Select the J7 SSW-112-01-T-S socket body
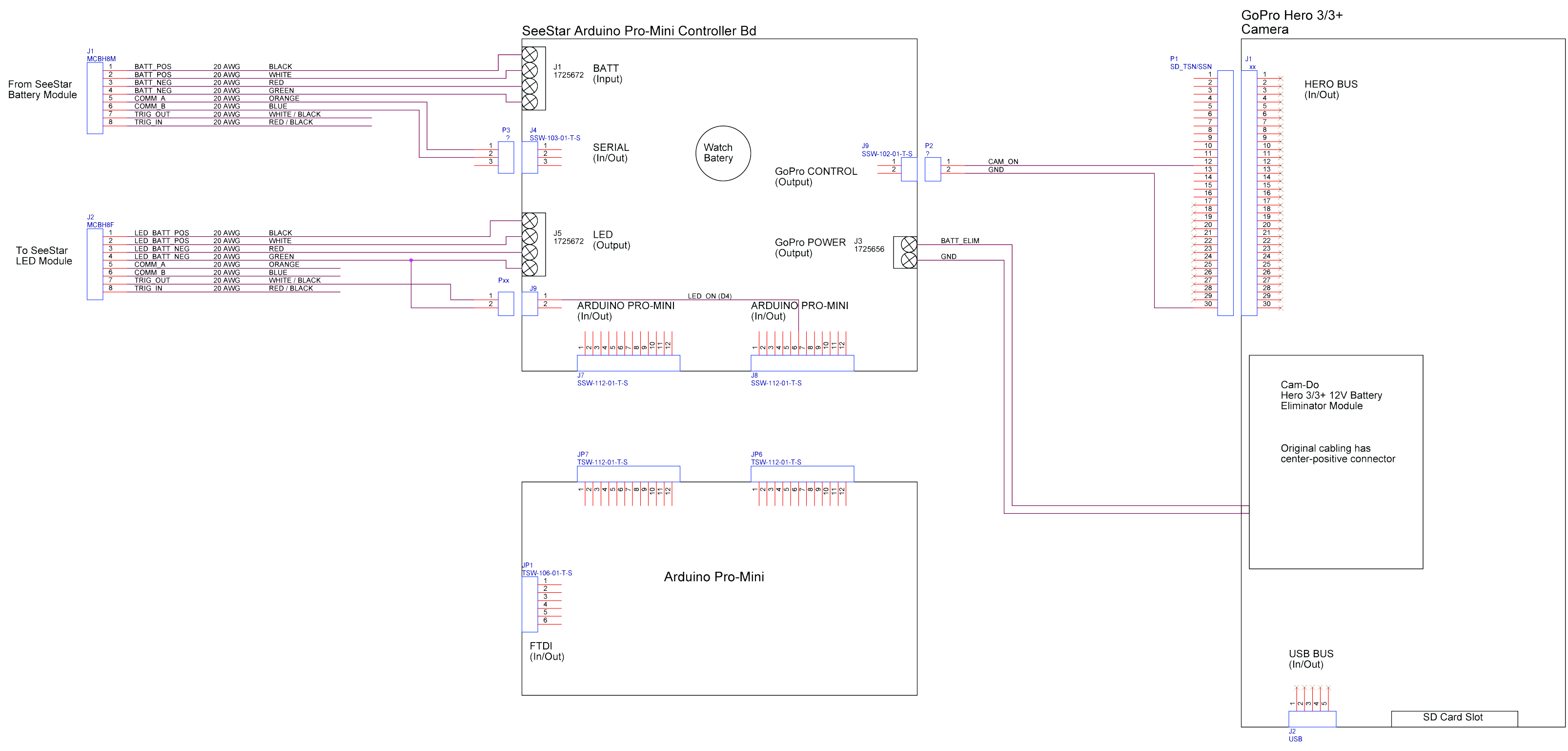 628,363
